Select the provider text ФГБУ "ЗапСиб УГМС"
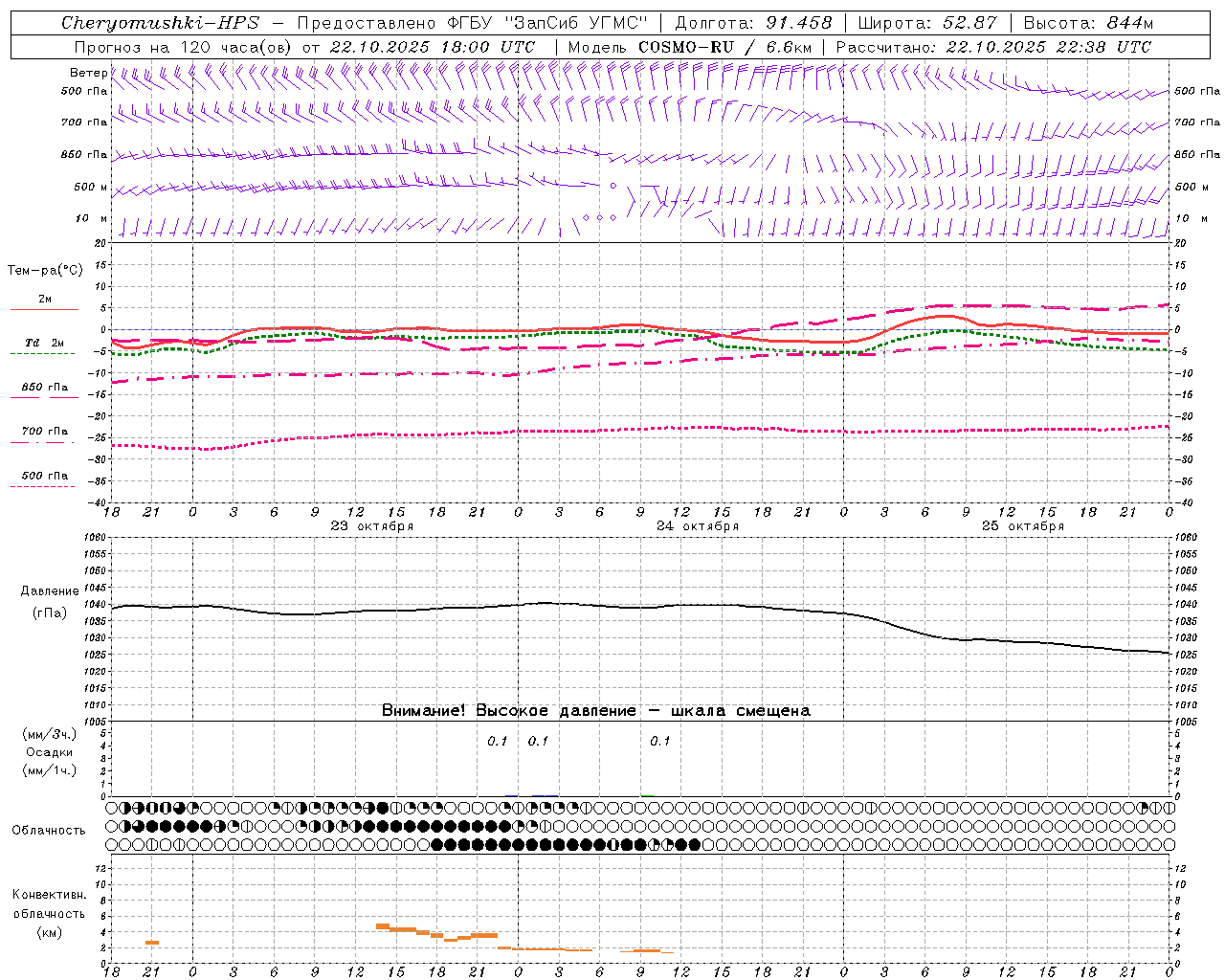Image resolution: width=1225 pixels, height=980 pixels. [x=547, y=23]
